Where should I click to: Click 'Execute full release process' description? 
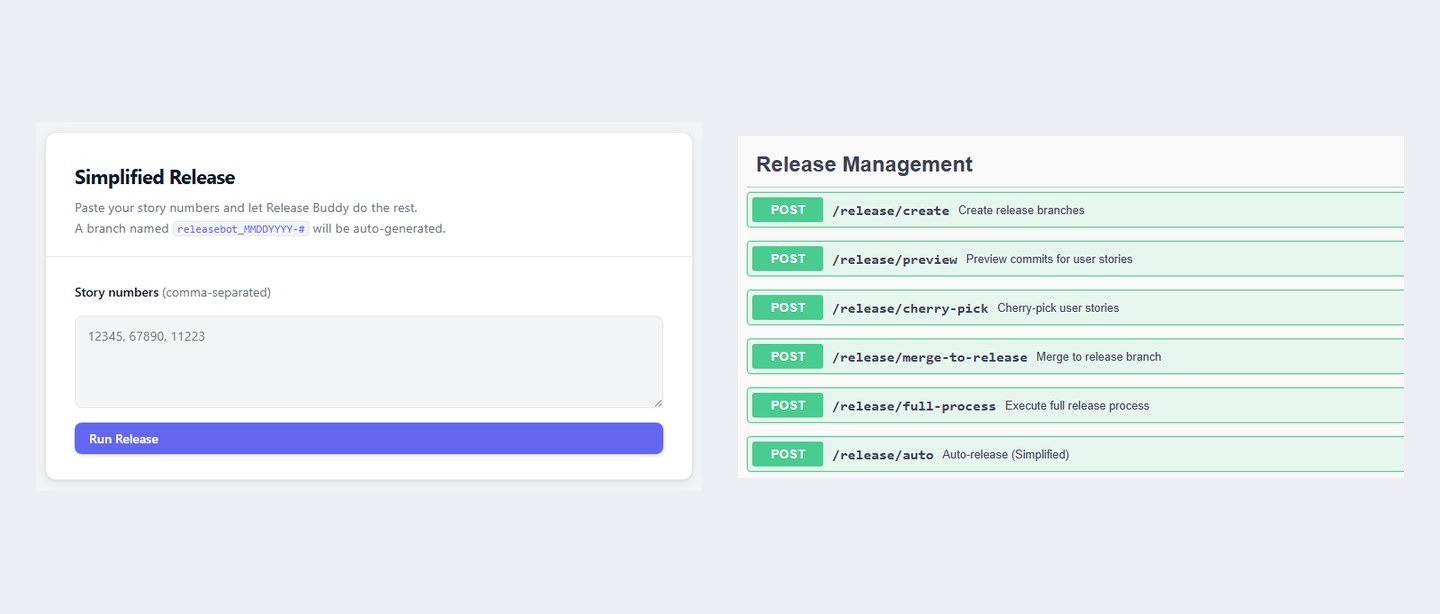[x=1077, y=406]
